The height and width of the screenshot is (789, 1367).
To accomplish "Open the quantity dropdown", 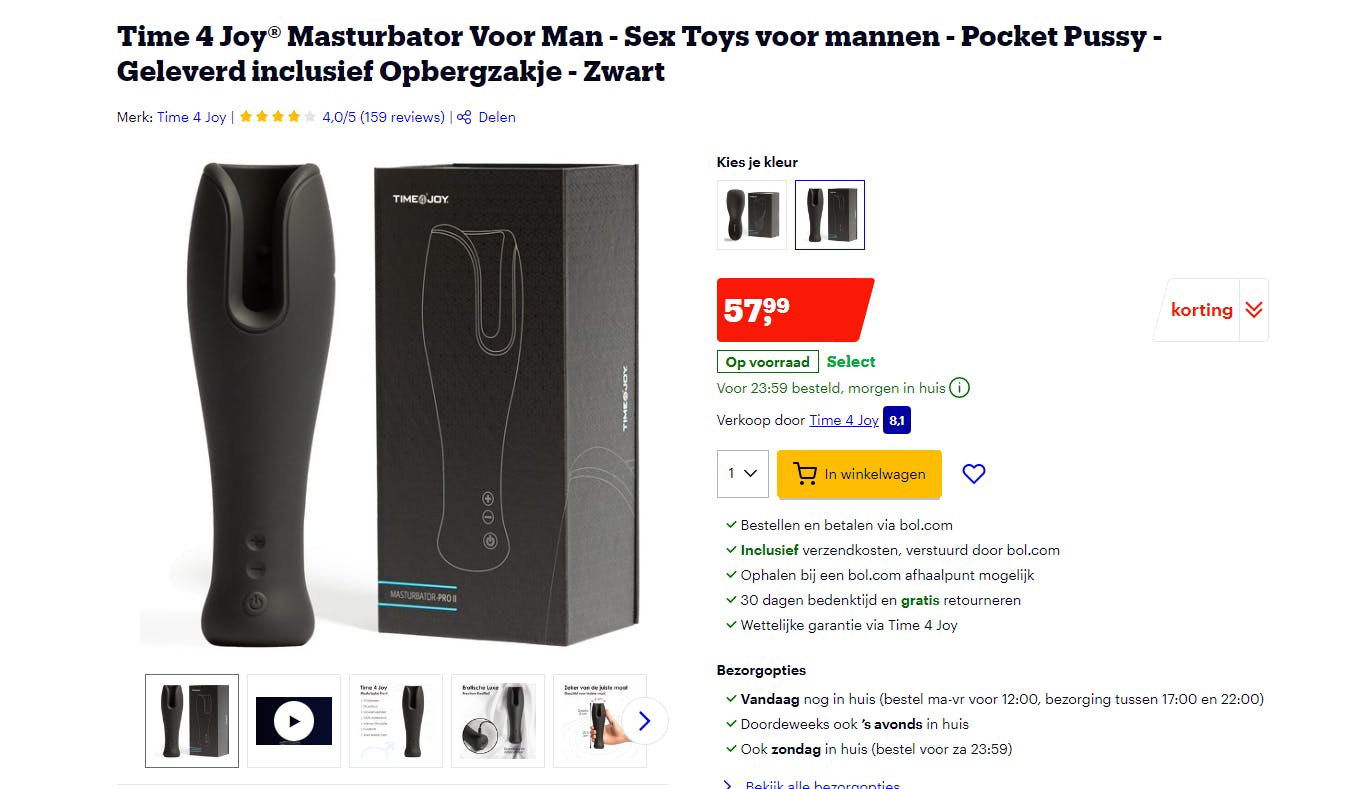I will coord(742,474).
